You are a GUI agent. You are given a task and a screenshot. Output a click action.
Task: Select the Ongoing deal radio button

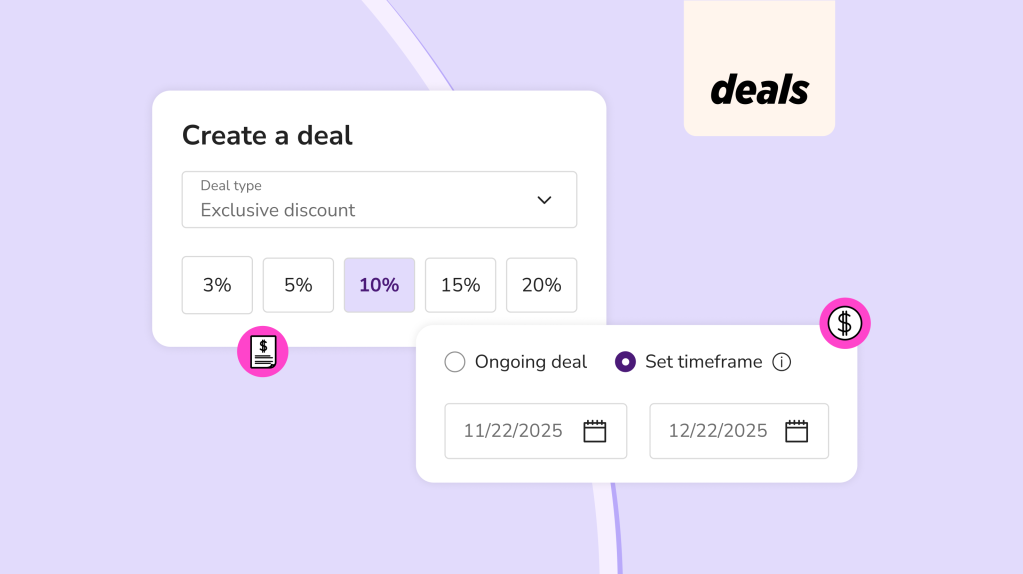(x=455, y=362)
